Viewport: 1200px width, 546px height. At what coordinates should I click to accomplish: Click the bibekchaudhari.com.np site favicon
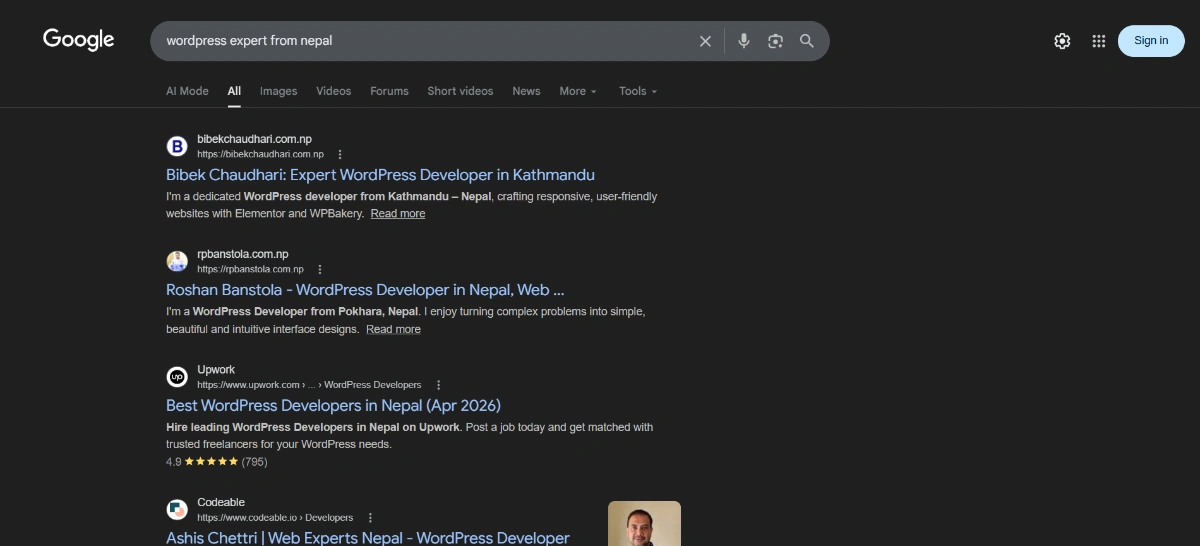pyautogui.click(x=177, y=147)
